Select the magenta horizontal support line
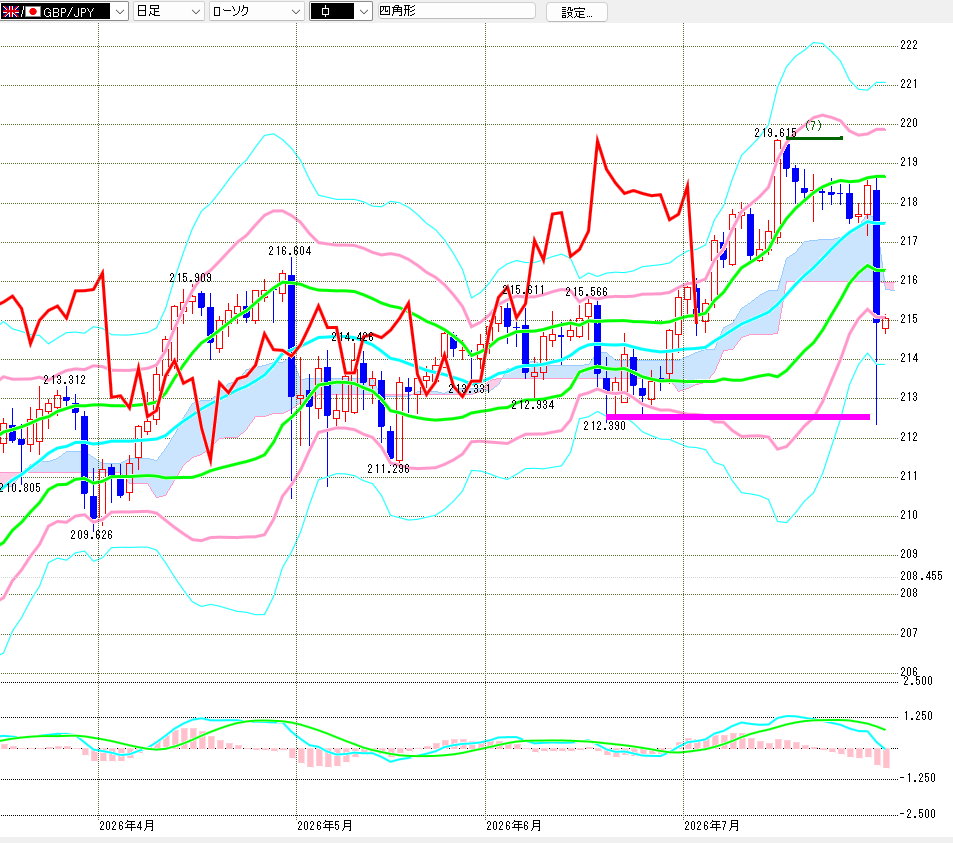The width and height of the screenshot is (953, 843). click(x=738, y=416)
